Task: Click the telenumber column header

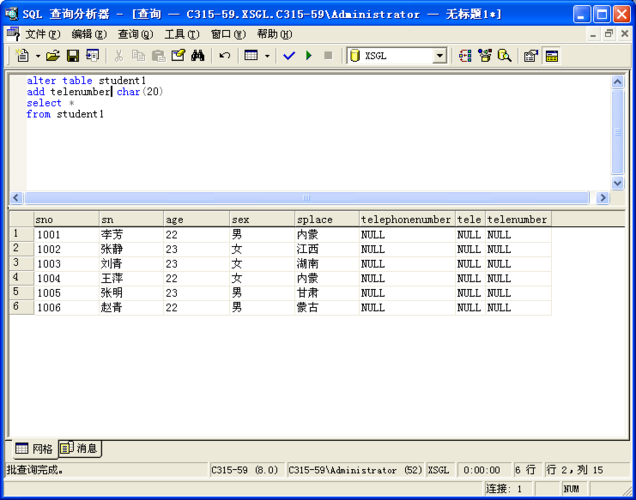Action: [518, 219]
